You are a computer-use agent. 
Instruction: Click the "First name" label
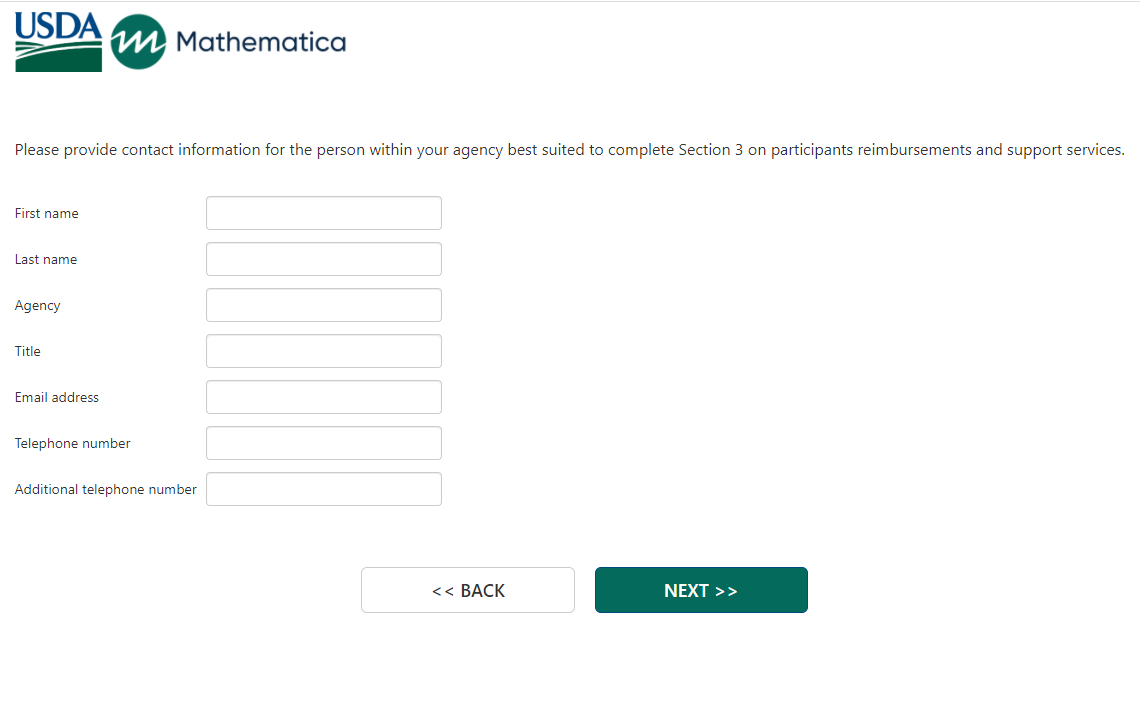(x=47, y=213)
